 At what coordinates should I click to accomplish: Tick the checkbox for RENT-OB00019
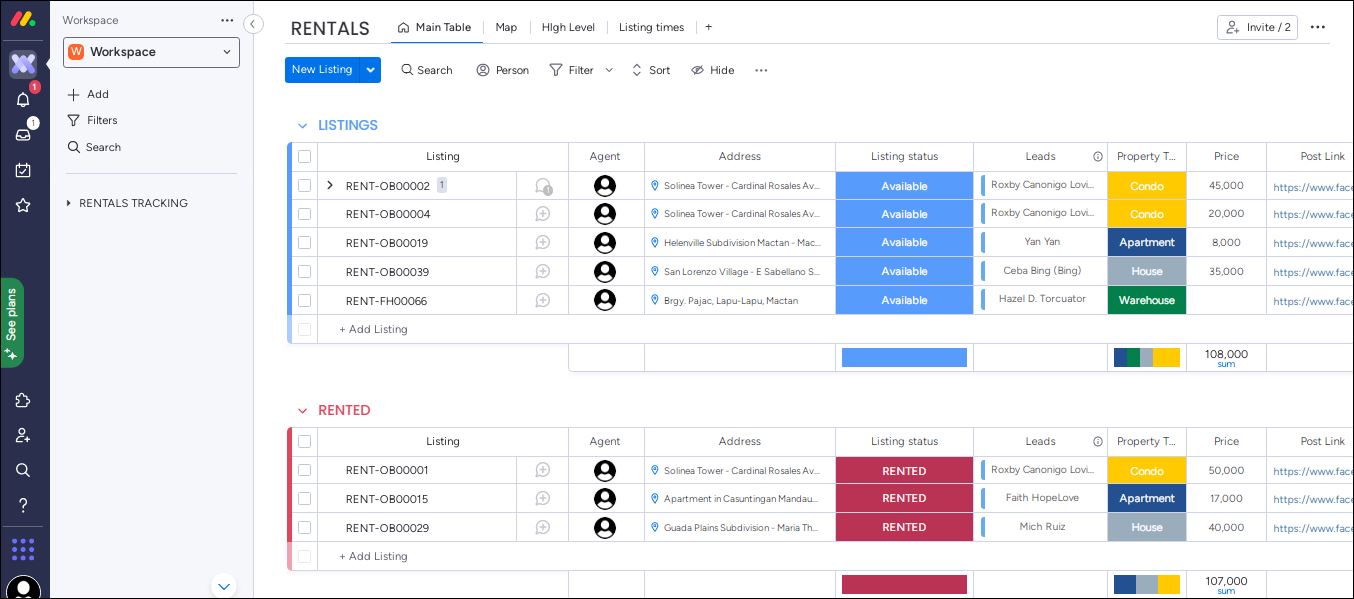pos(304,242)
